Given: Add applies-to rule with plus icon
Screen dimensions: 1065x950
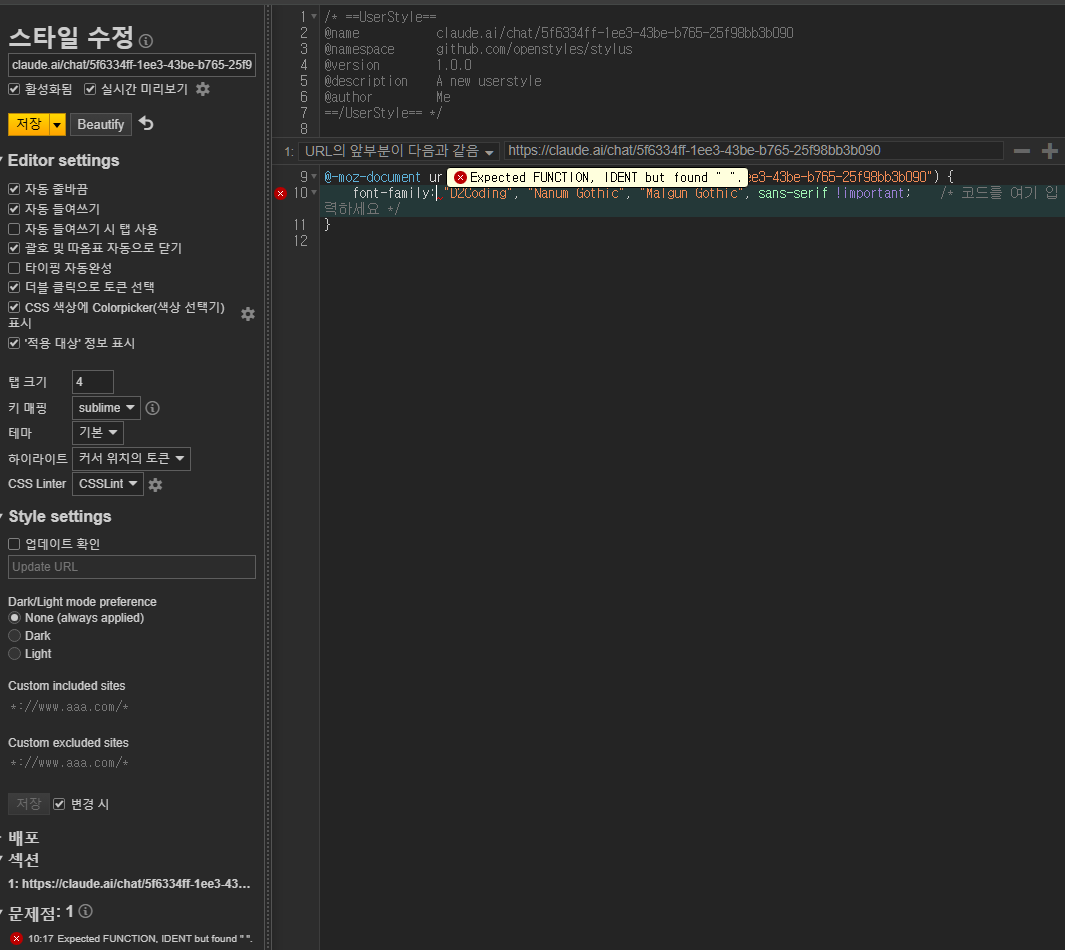Looking at the screenshot, I should 1049,151.
